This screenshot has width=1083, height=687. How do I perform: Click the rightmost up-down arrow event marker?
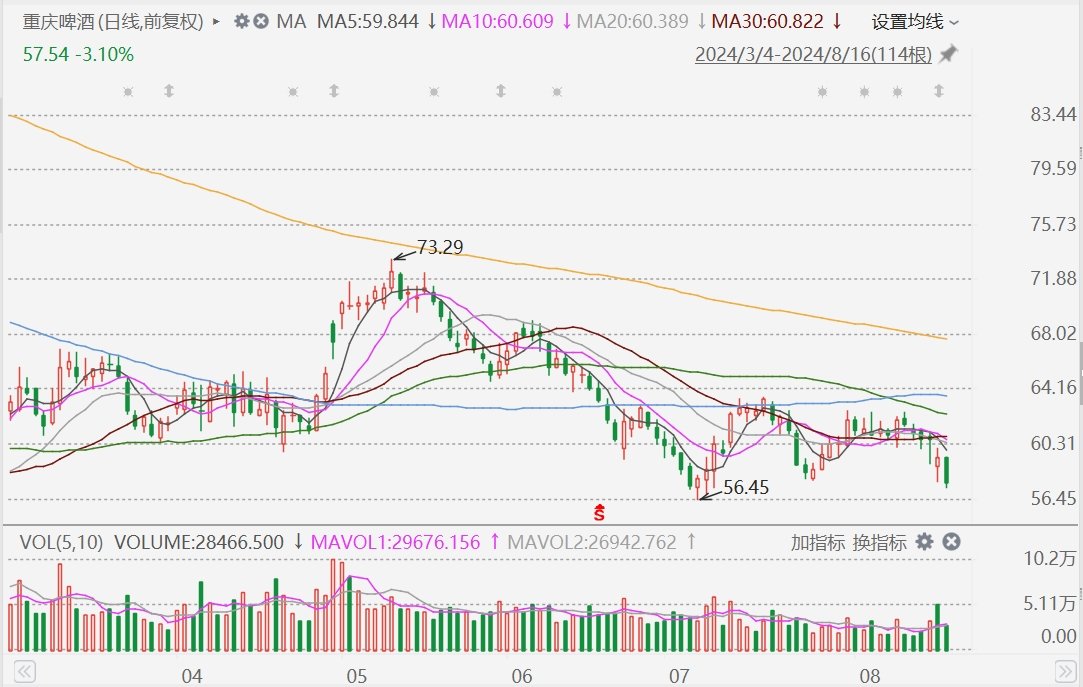tap(939, 90)
